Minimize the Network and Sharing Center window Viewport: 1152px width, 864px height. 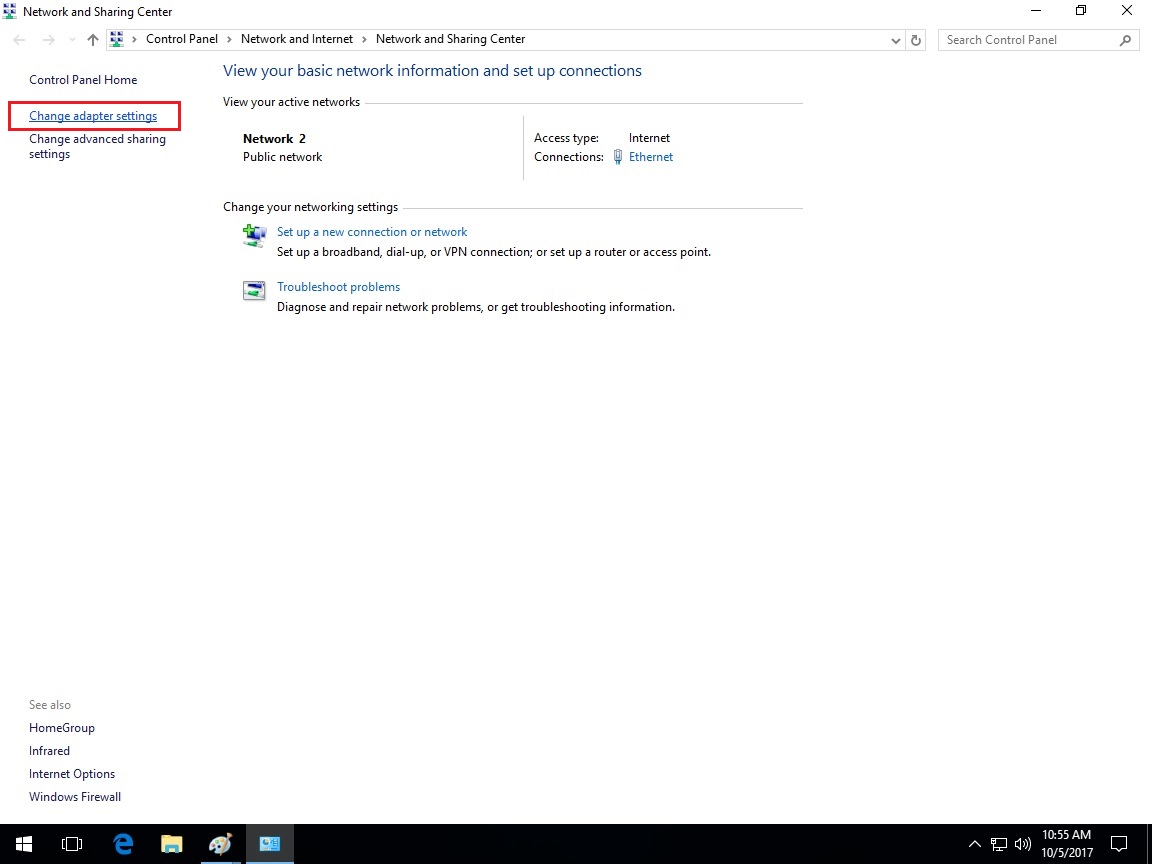pyautogui.click(x=1036, y=11)
